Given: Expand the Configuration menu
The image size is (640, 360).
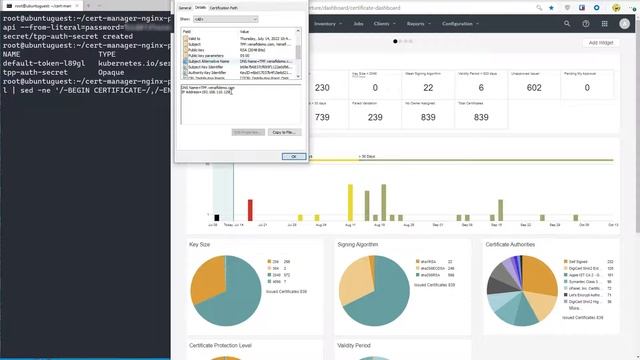Looking at the screenshot, I should [x=460, y=24].
